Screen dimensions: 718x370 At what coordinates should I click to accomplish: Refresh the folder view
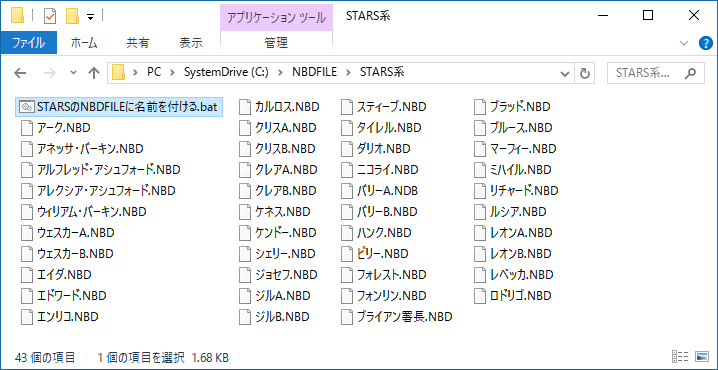click(584, 73)
